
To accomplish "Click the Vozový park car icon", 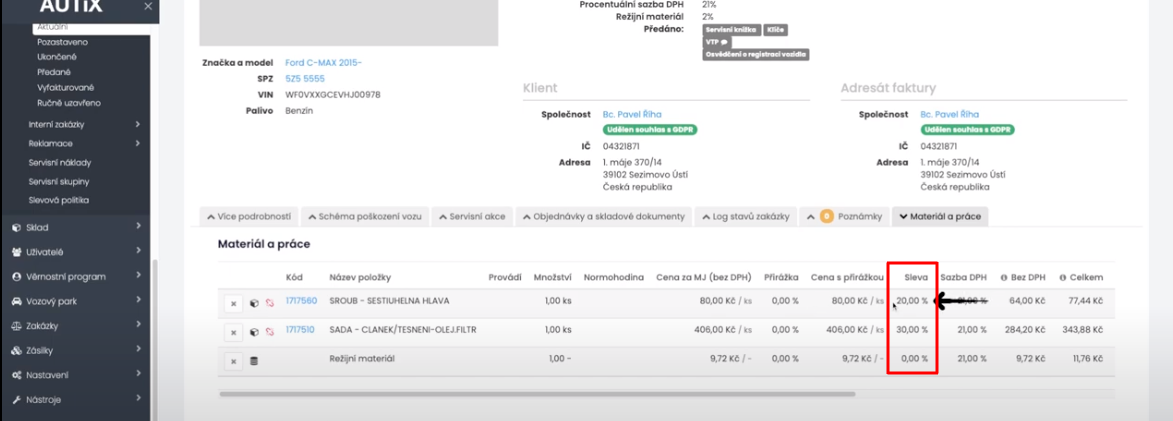I will pyautogui.click(x=16, y=301).
